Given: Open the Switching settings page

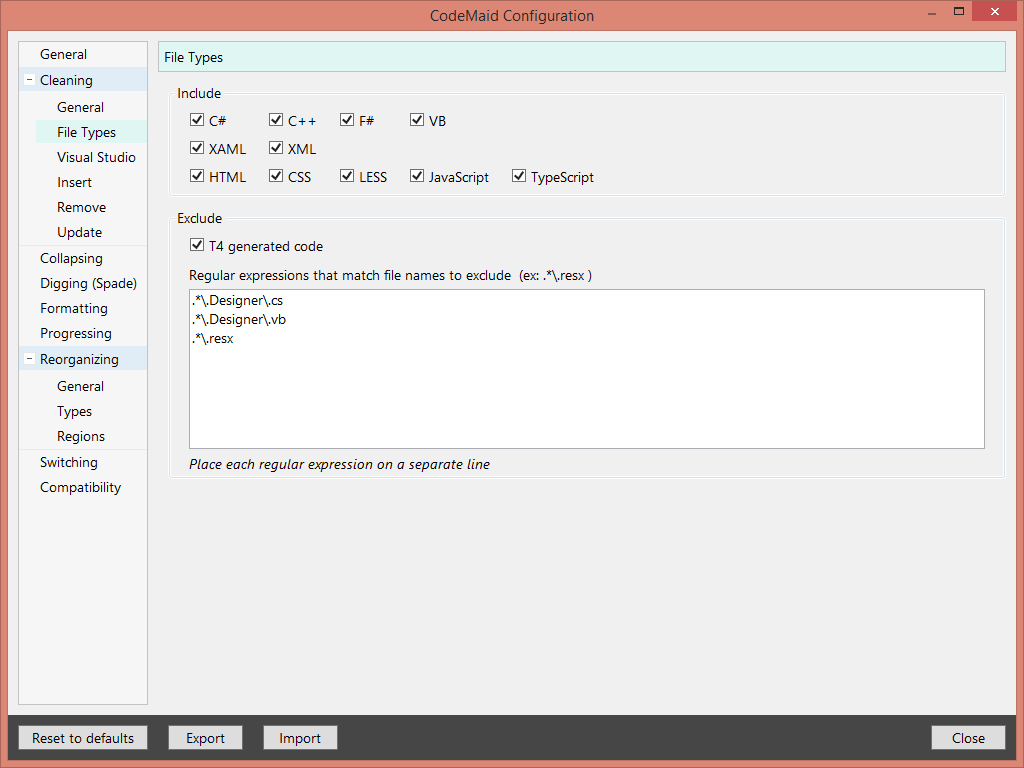Looking at the screenshot, I should tap(69, 462).
